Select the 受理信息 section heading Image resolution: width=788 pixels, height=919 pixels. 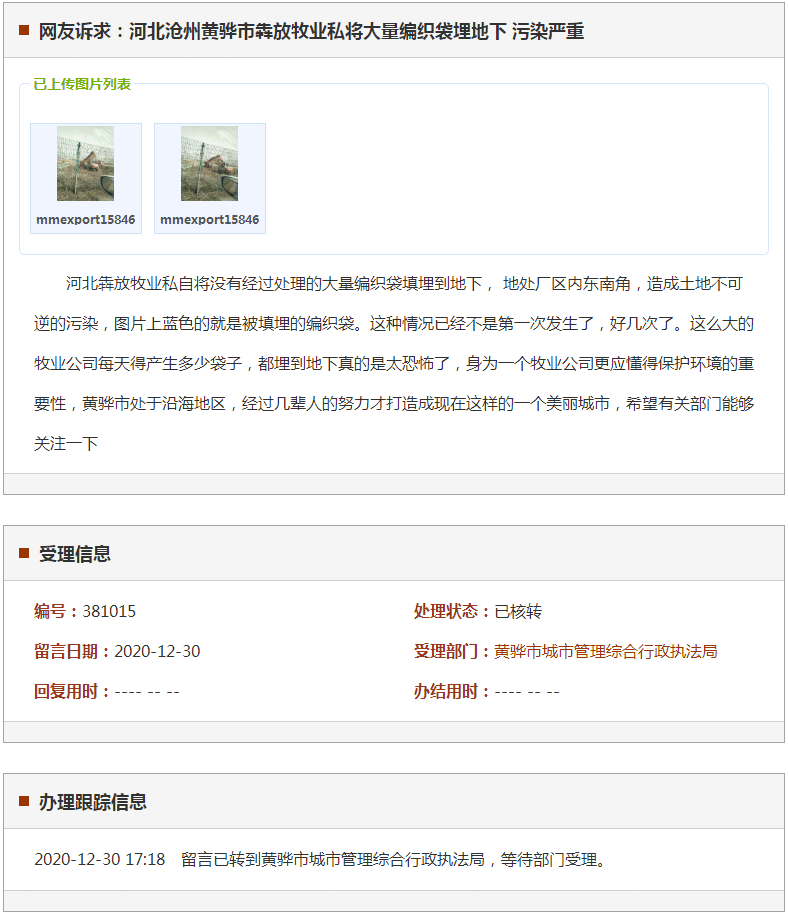(x=75, y=553)
